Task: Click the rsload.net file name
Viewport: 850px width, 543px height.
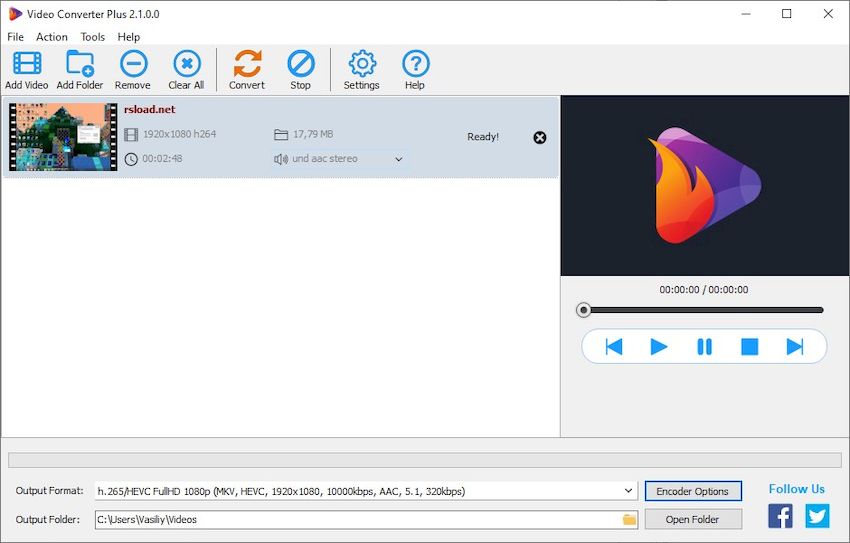Action: tap(150, 109)
